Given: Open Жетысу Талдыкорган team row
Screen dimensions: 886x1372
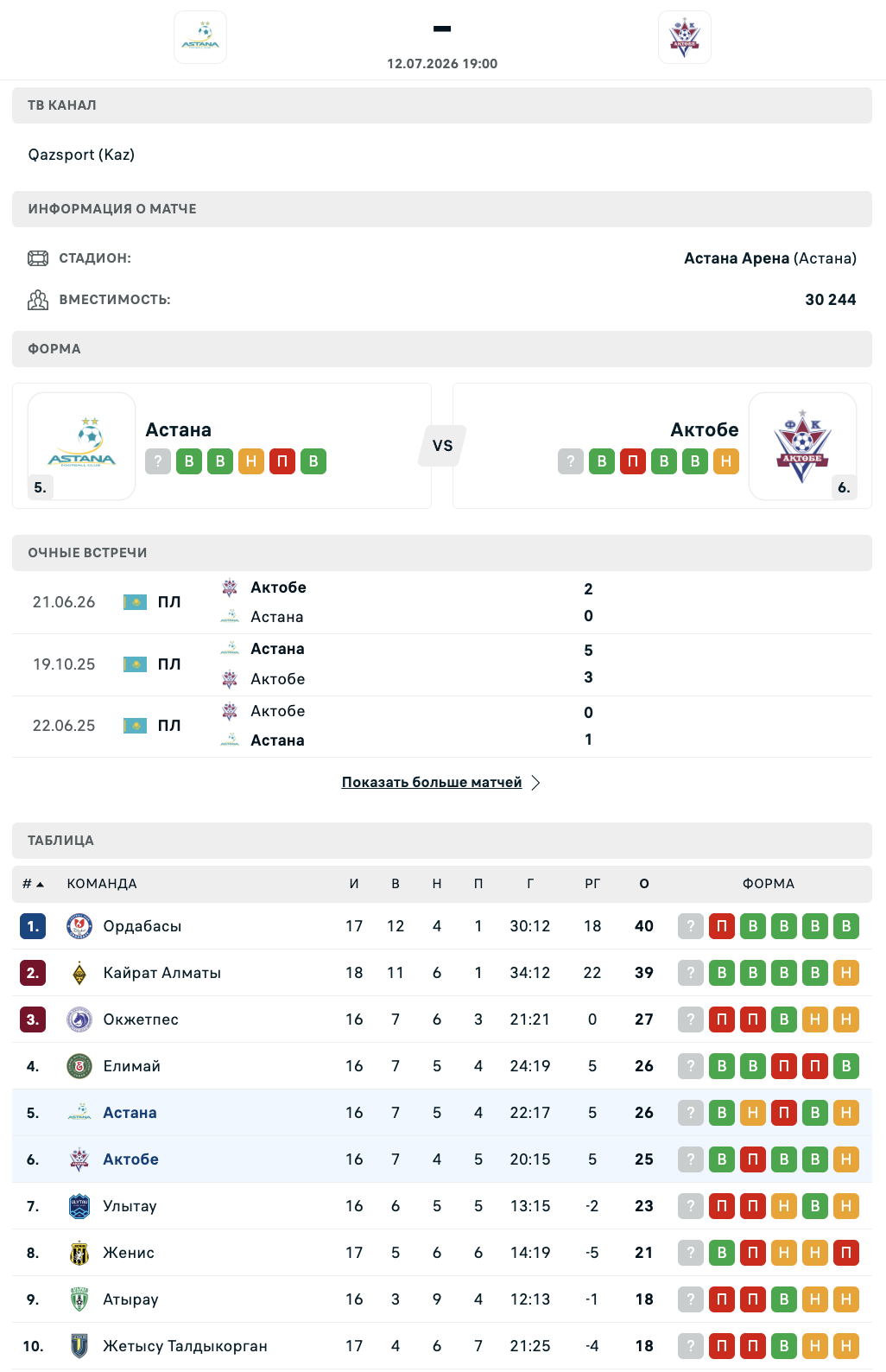Looking at the screenshot, I should [442, 1346].
